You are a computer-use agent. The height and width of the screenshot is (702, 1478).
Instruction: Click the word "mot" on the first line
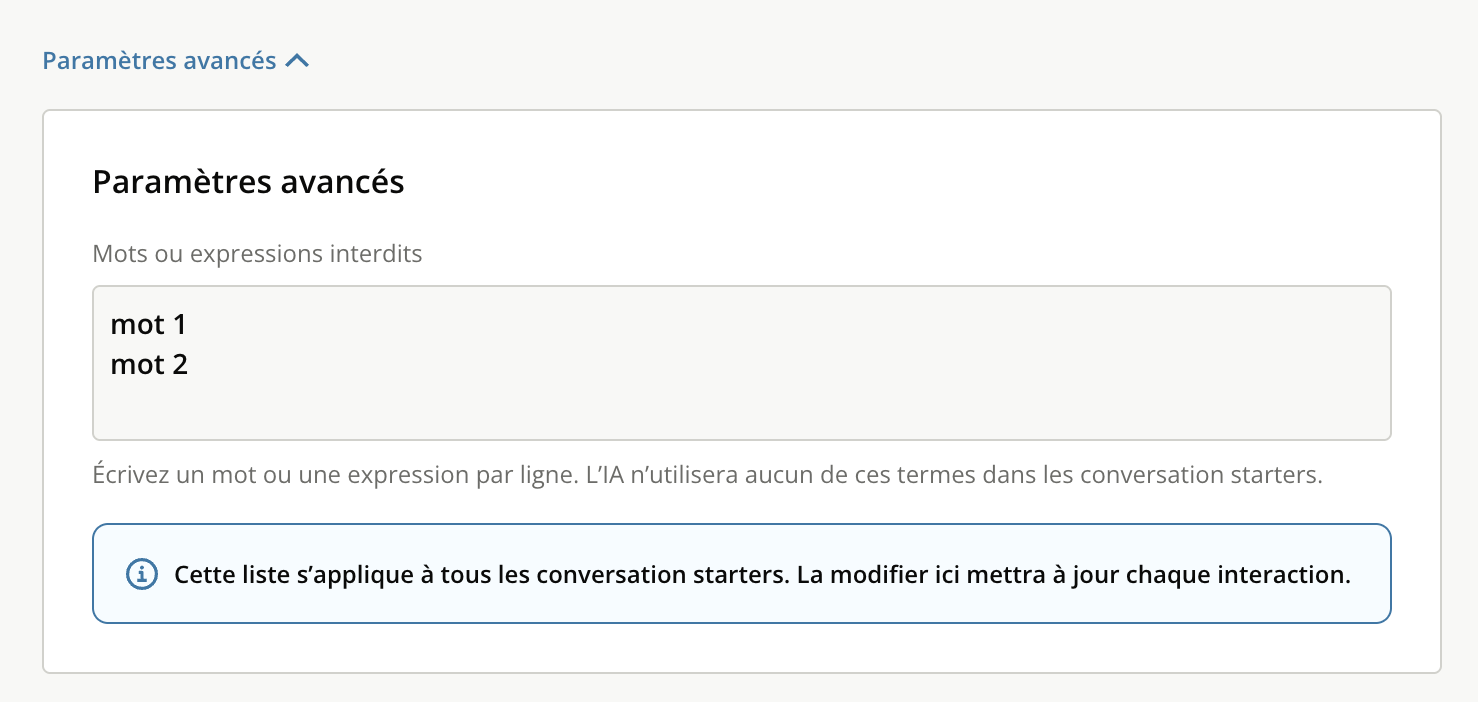[137, 325]
